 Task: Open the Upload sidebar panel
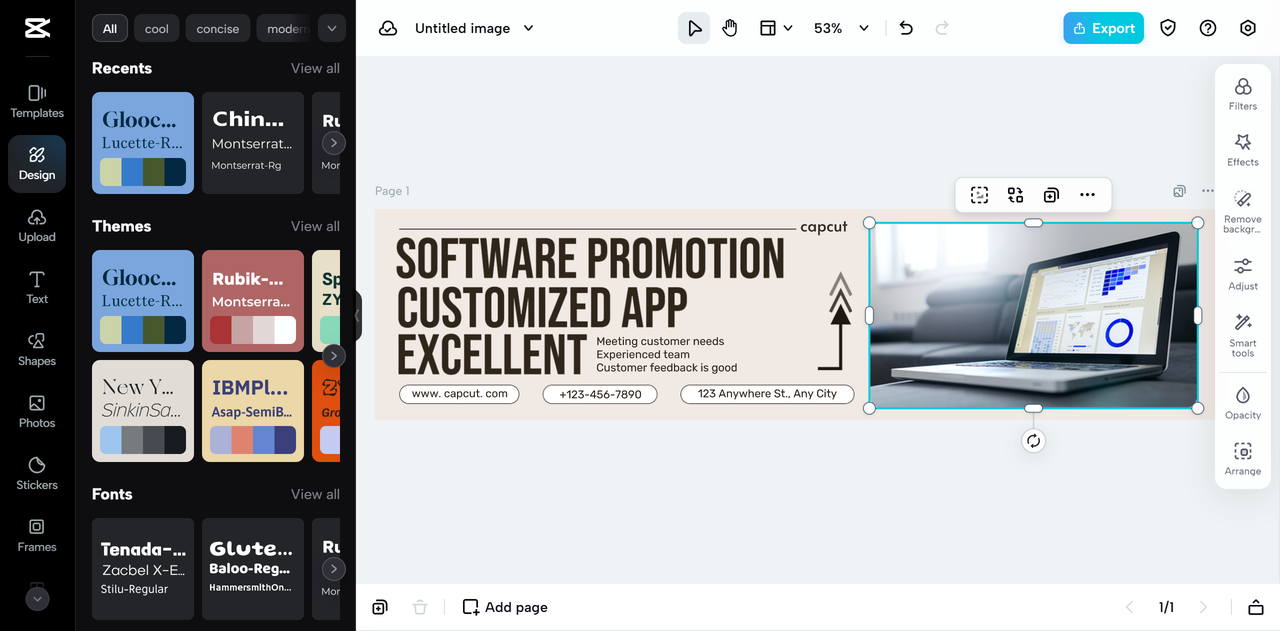point(37,226)
